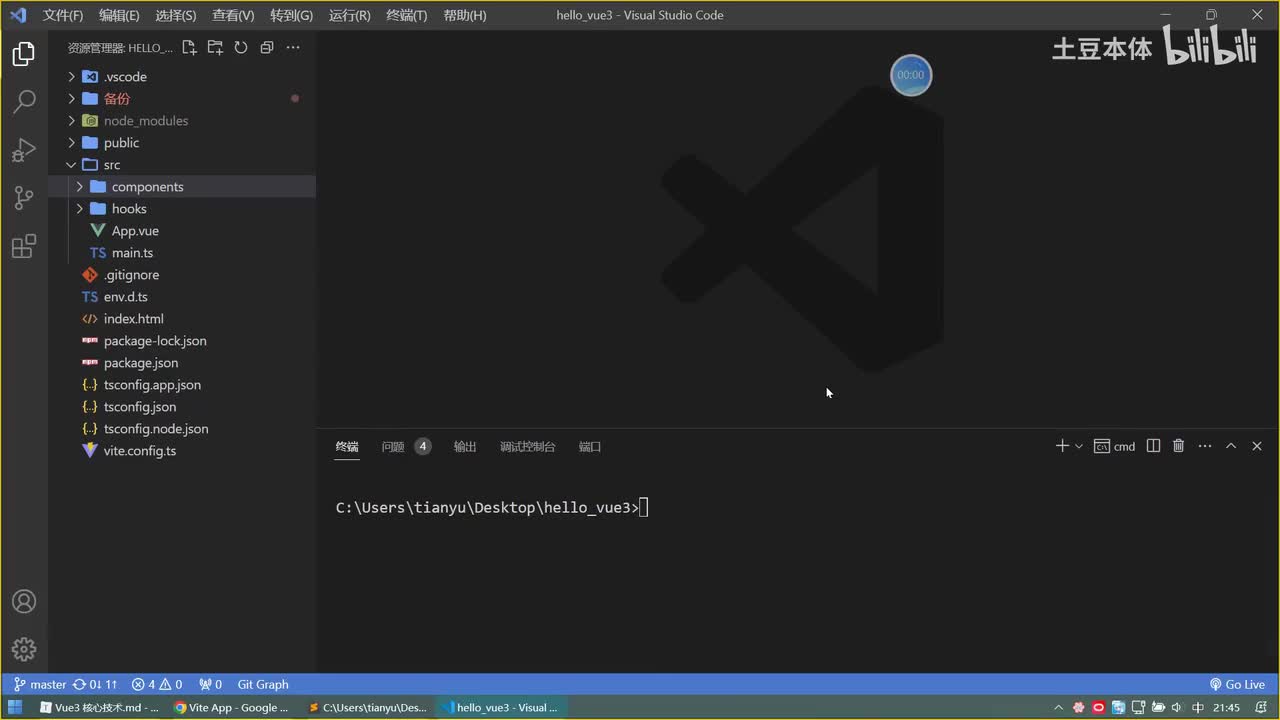Split the terminal panel
The width and height of the screenshot is (1280, 720).
click(x=1153, y=446)
